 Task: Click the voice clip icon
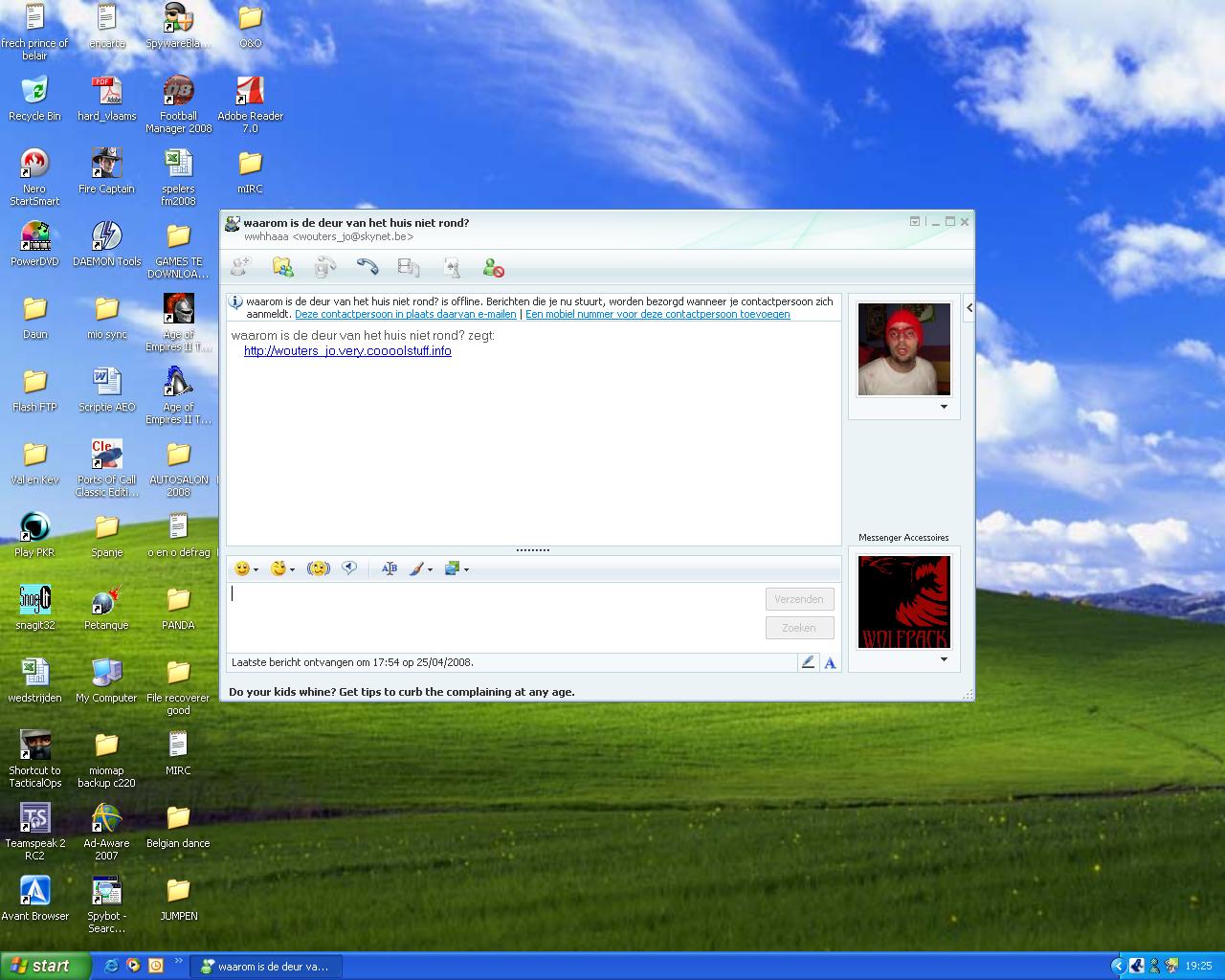[350, 568]
